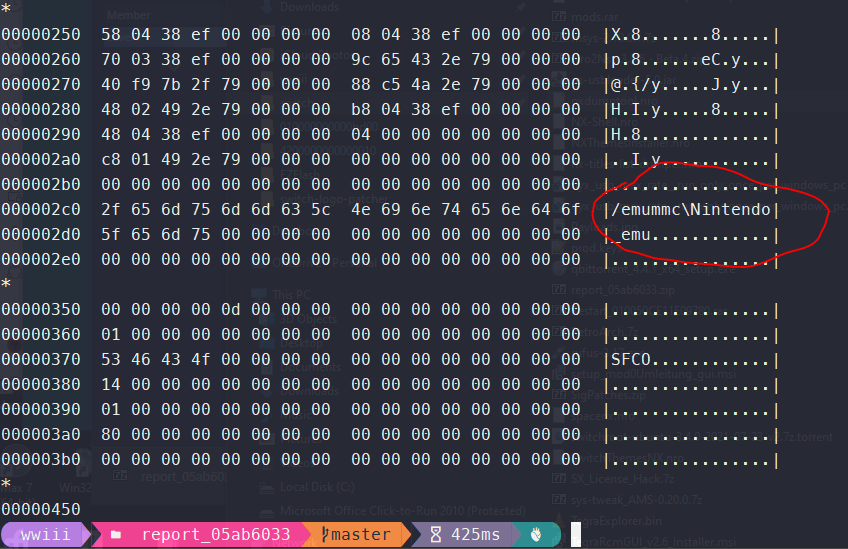Click offset 00000370 in the hexdump
The image size is (848, 549).
(x=41, y=359)
